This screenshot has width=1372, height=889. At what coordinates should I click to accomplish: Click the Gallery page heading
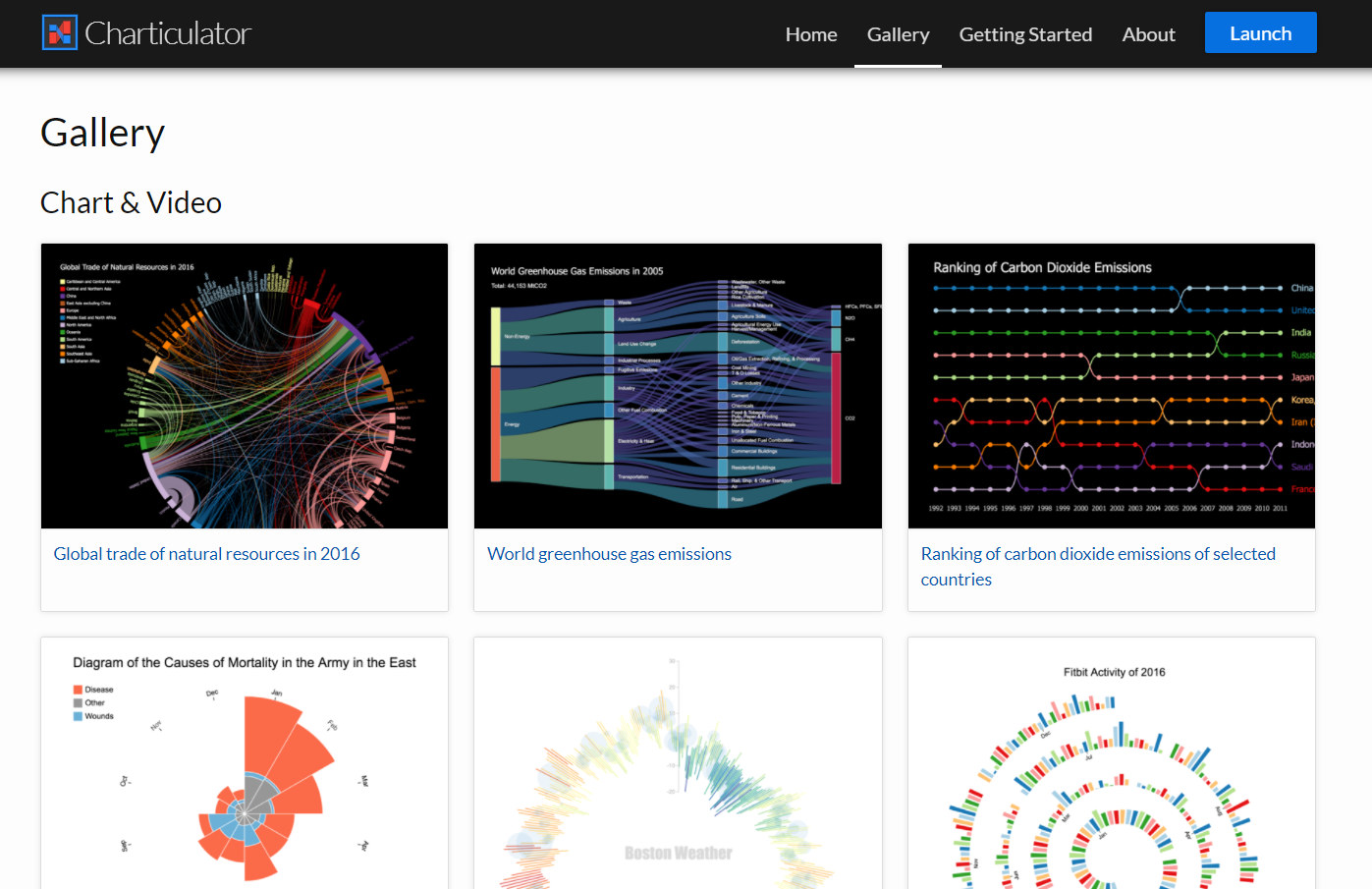point(102,133)
